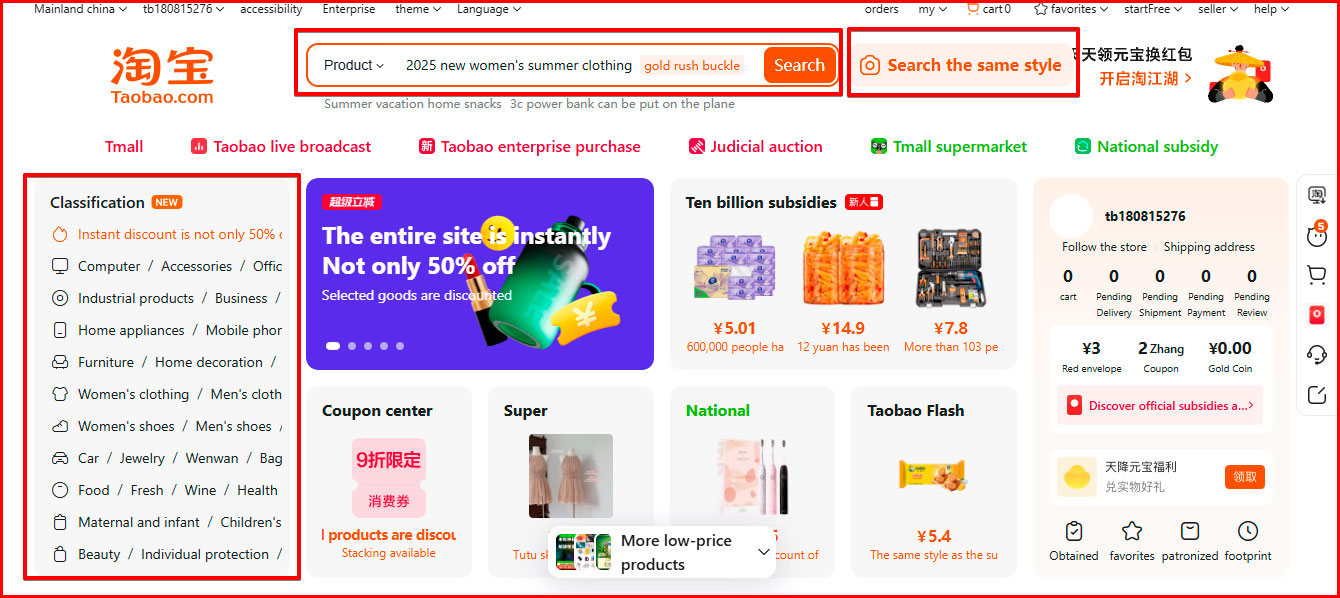Click the orange Search button
Screen dimensions: 1340x598
click(799, 65)
